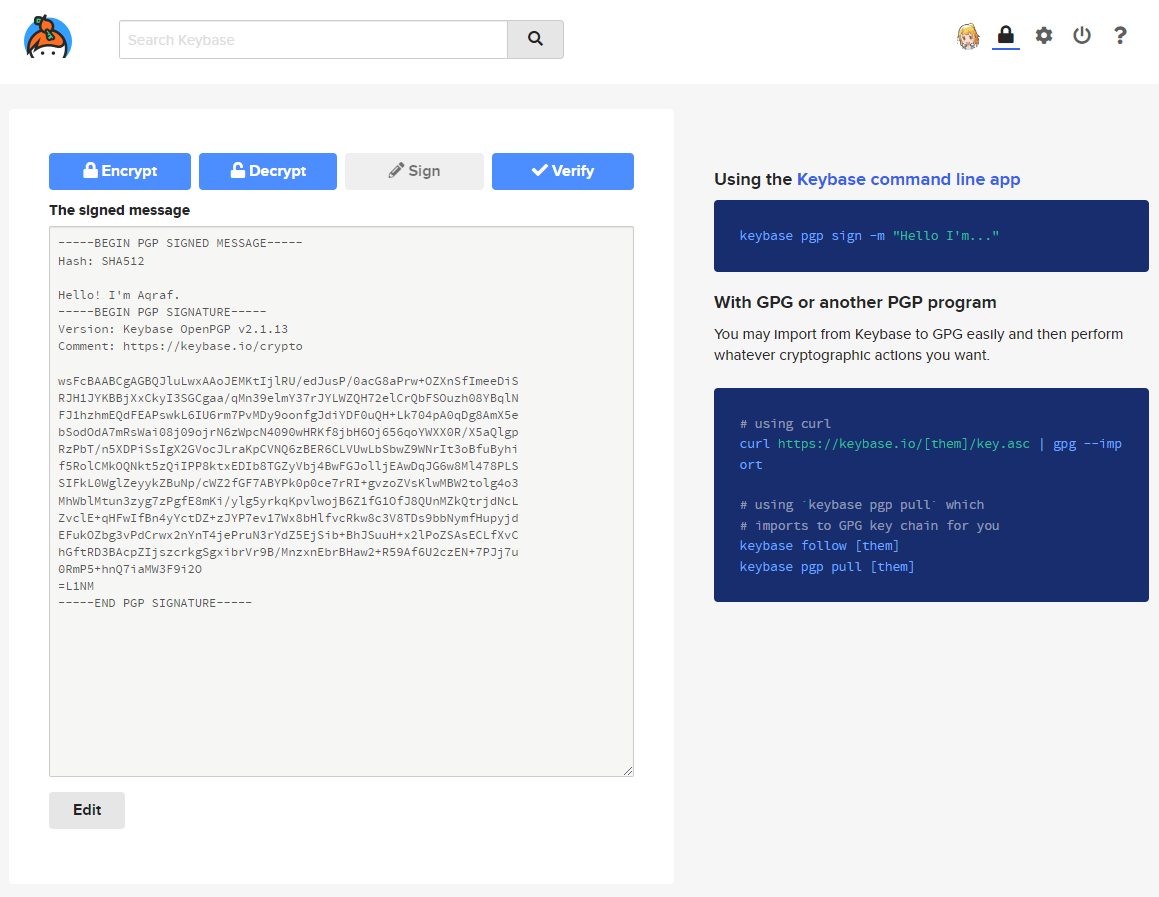Click the power logout icon
The width and height of the screenshot is (1159, 897).
point(1082,36)
